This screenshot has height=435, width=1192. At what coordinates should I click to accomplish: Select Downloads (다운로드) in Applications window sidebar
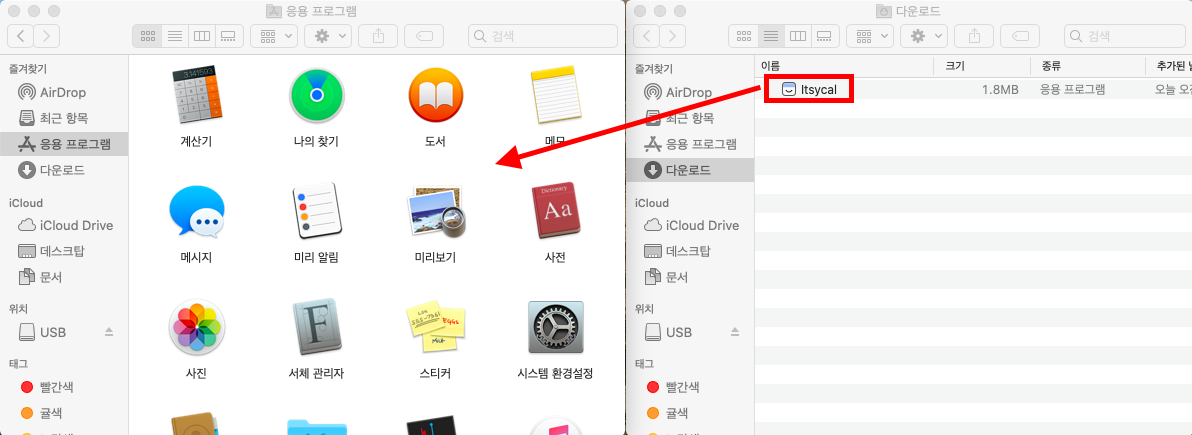pos(64,170)
